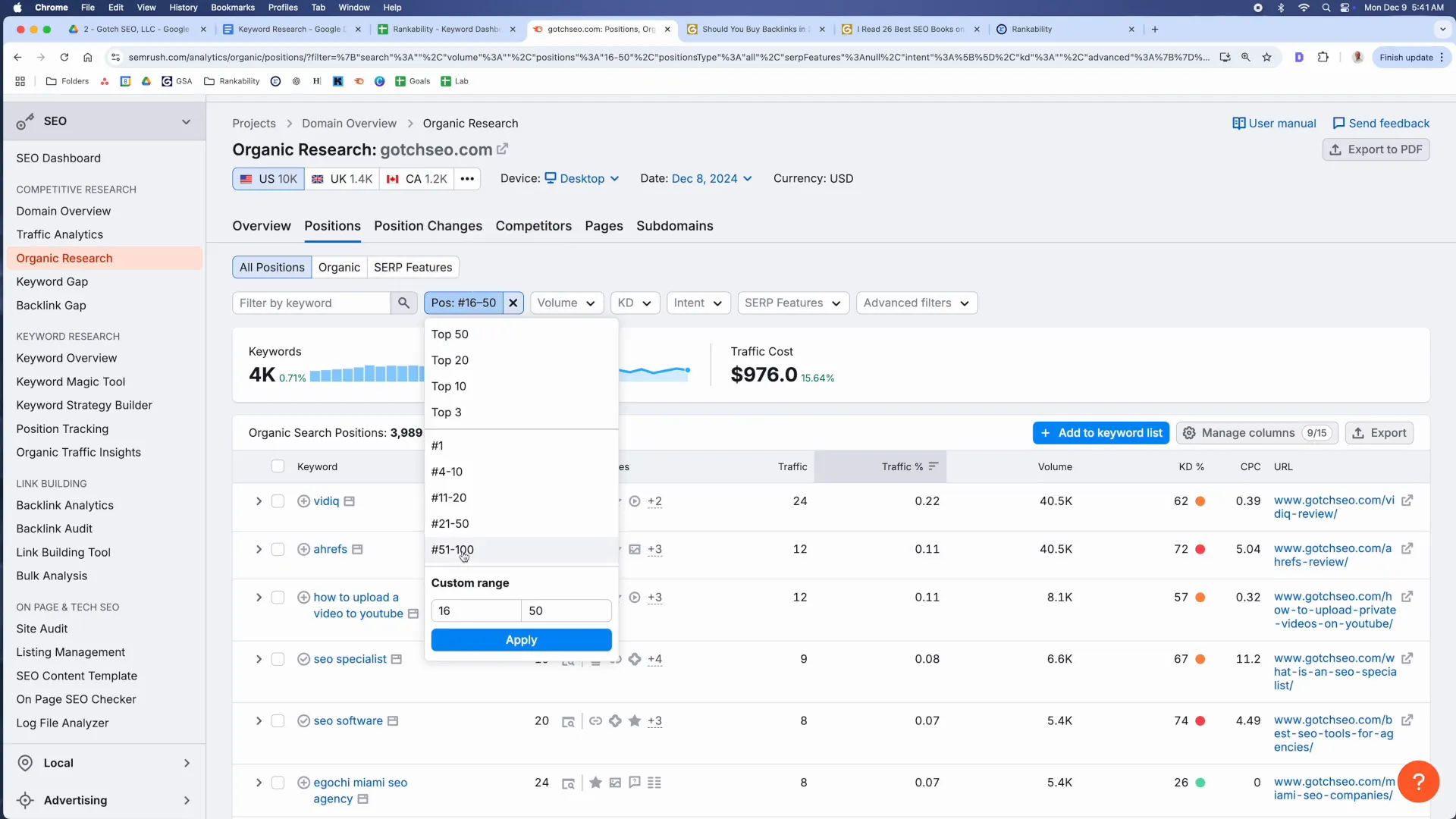Click the custom range start field with 16

point(475,611)
